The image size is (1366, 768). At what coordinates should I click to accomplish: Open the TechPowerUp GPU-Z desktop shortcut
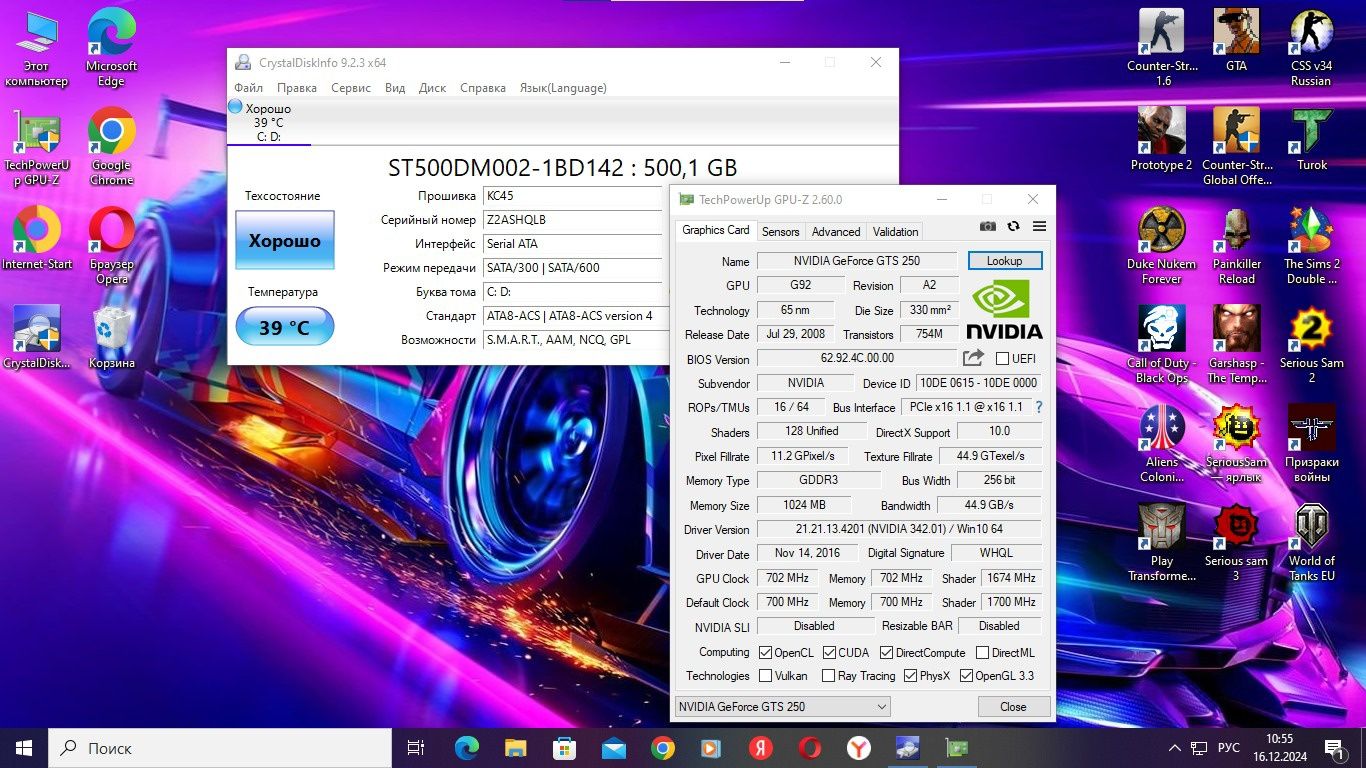[37, 147]
